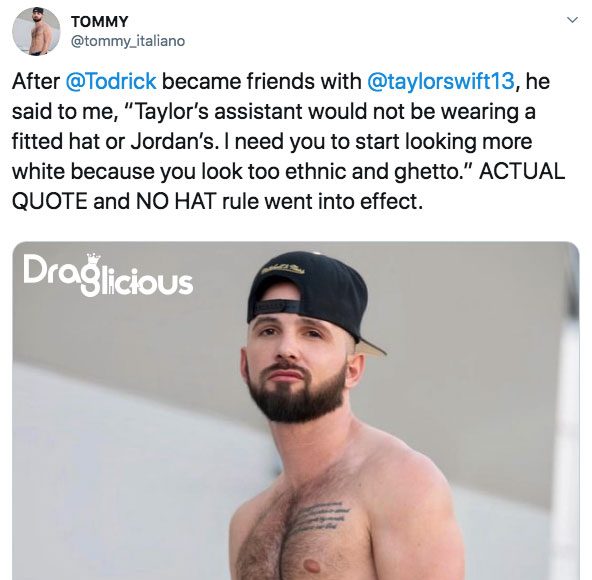Click the chest tattoo in the photo

pyautogui.click(x=318, y=516)
